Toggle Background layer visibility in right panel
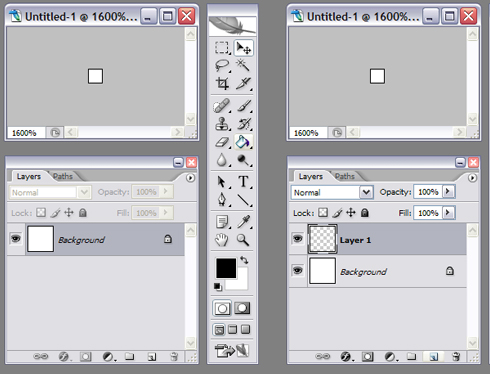 pyautogui.click(x=298, y=270)
